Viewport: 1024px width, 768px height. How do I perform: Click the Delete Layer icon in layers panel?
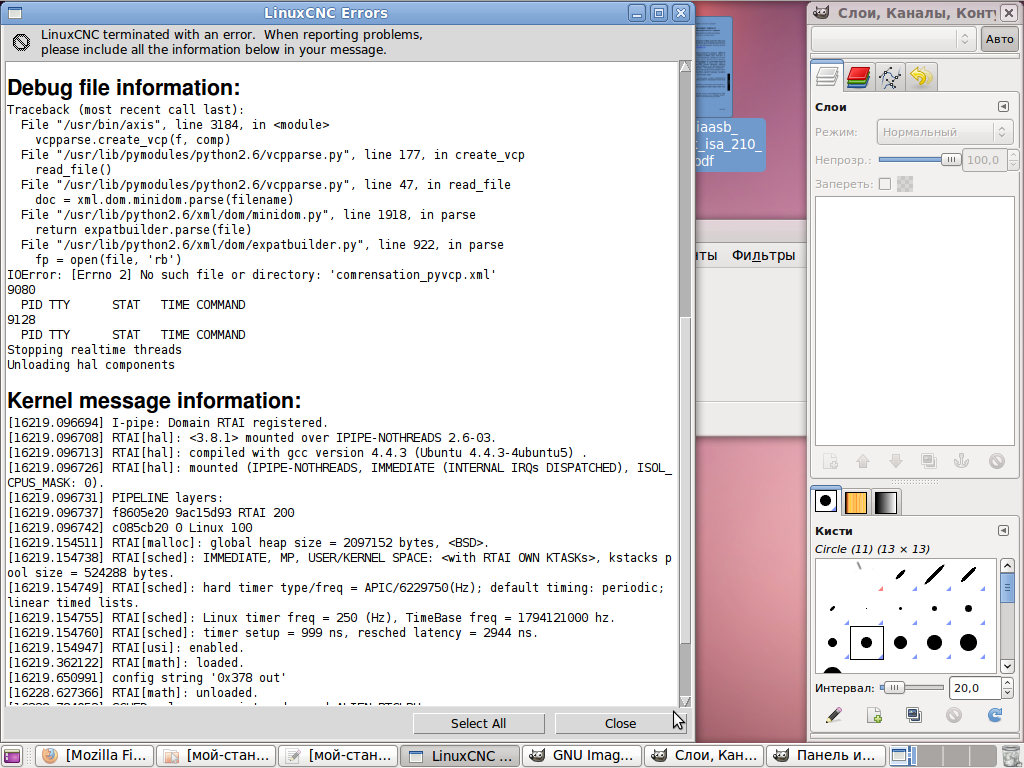coord(997,461)
